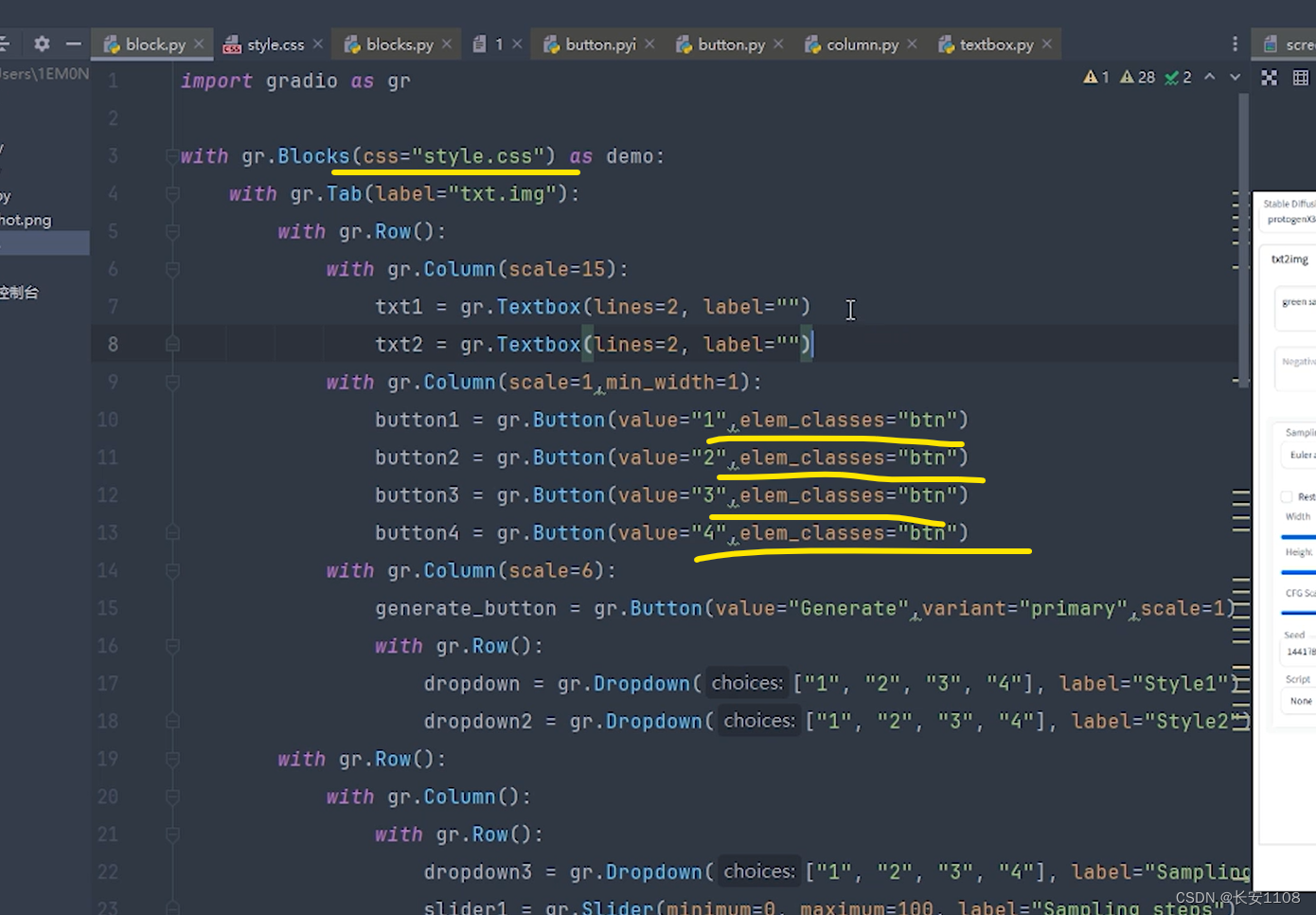
Task: Close the block.py editor tab
Action: (x=199, y=44)
